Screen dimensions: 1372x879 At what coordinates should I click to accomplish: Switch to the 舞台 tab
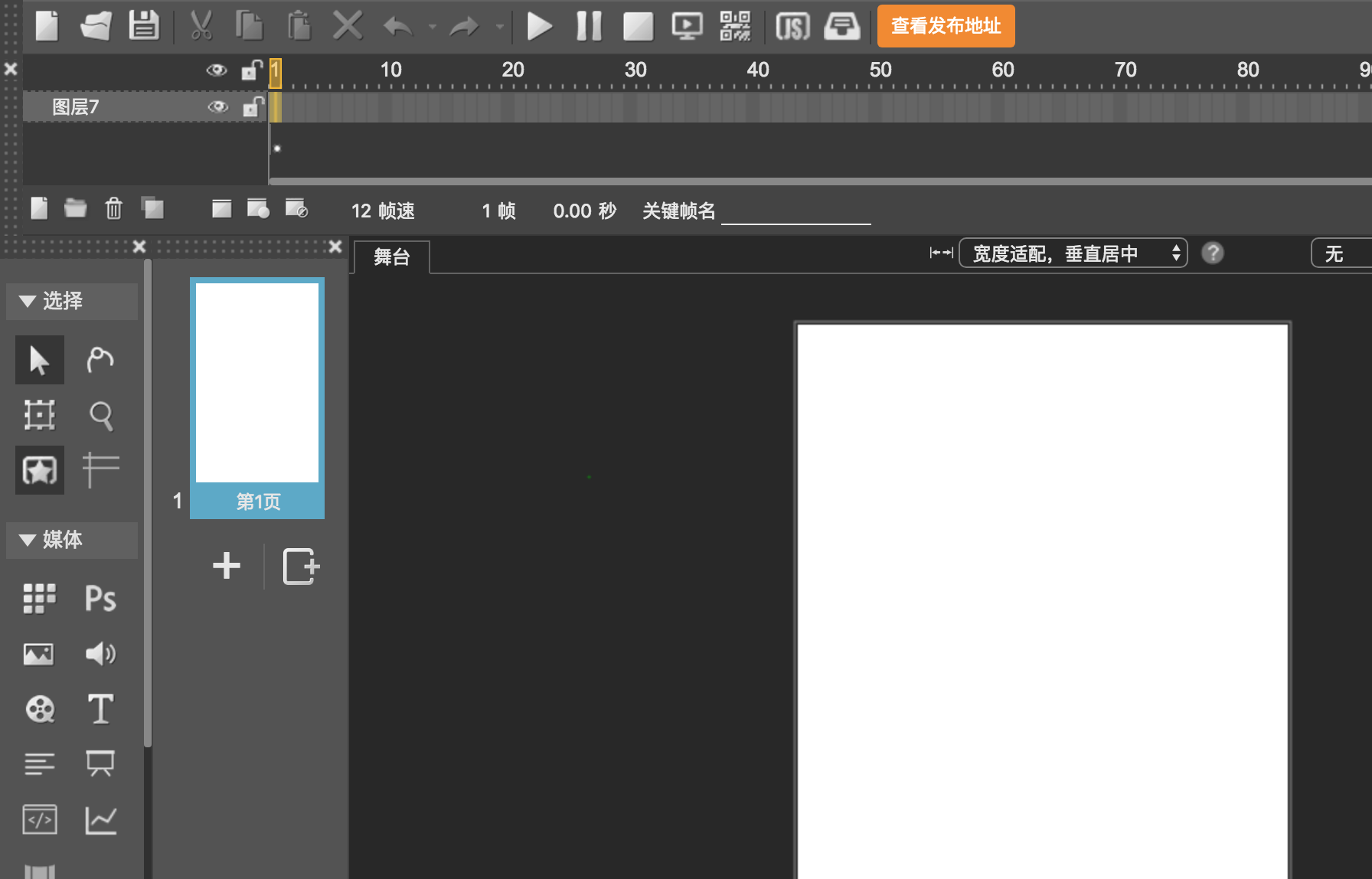tap(392, 257)
